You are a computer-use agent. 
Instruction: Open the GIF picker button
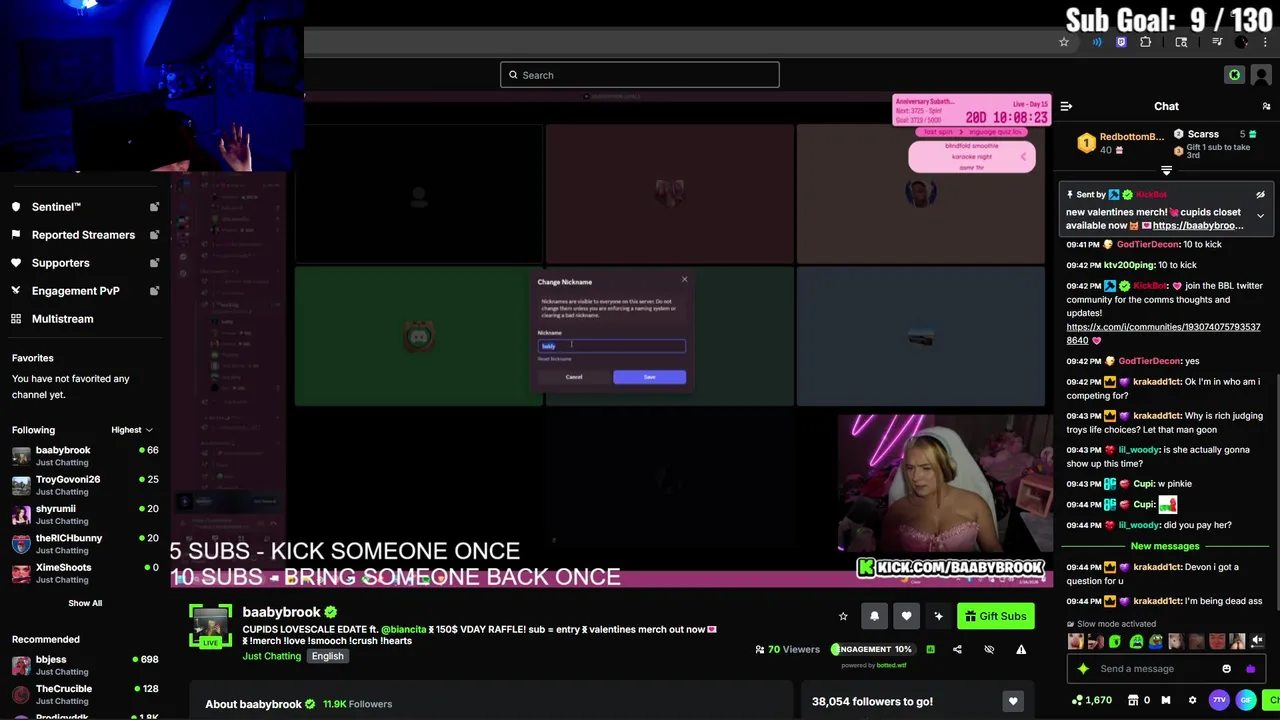point(1246,700)
